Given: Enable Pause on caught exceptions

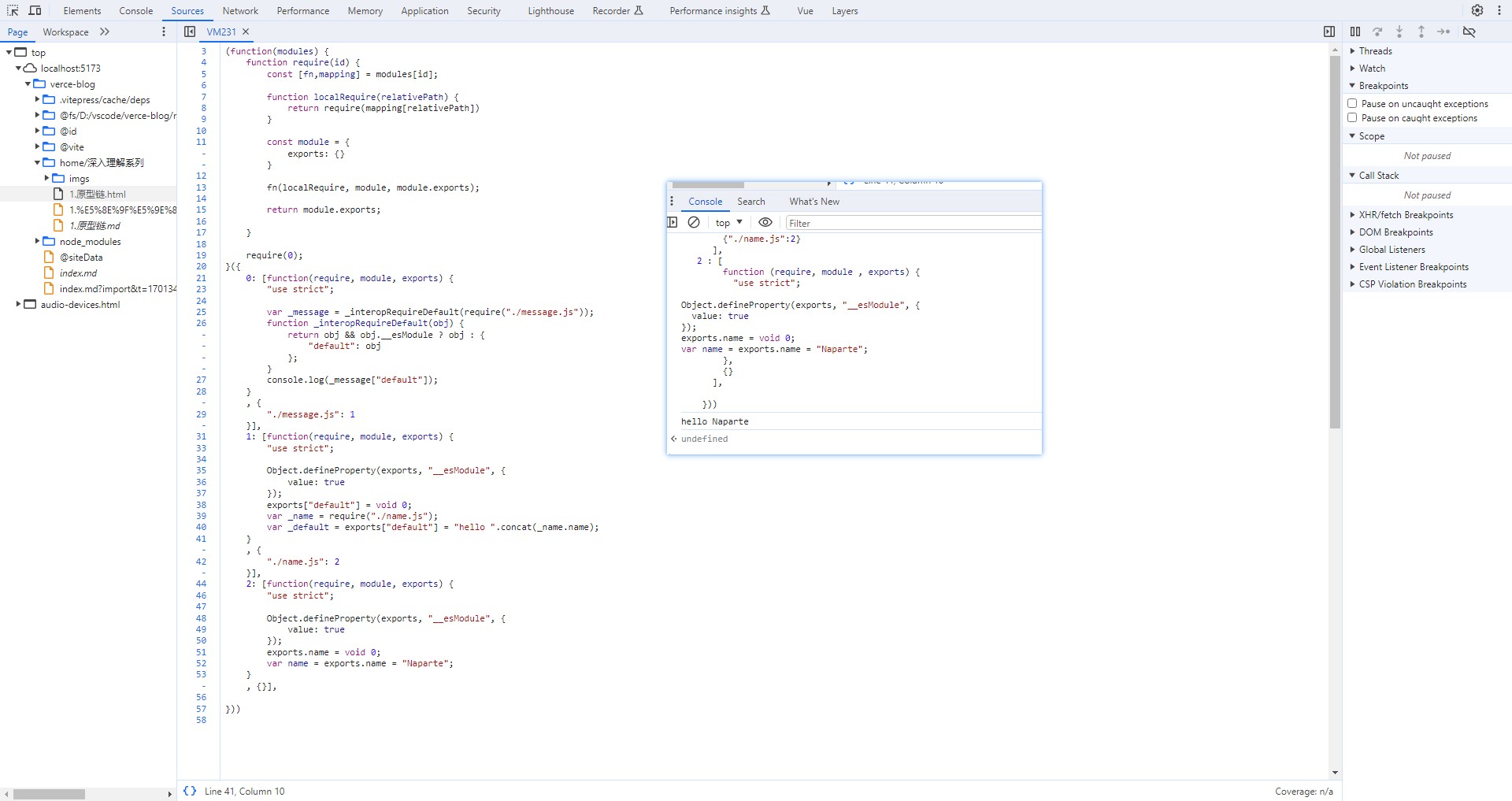Looking at the screenshot, I should (x=1352, y=117).
